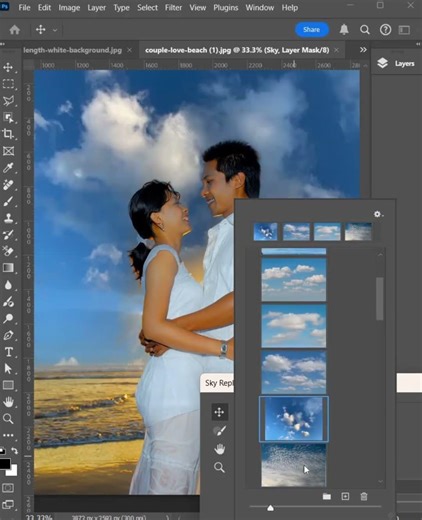Choose first recent sky thumbnail with heart cloud
Image resolution: width=422 pixels, height=520 pixels.
(x=265, y=231)
